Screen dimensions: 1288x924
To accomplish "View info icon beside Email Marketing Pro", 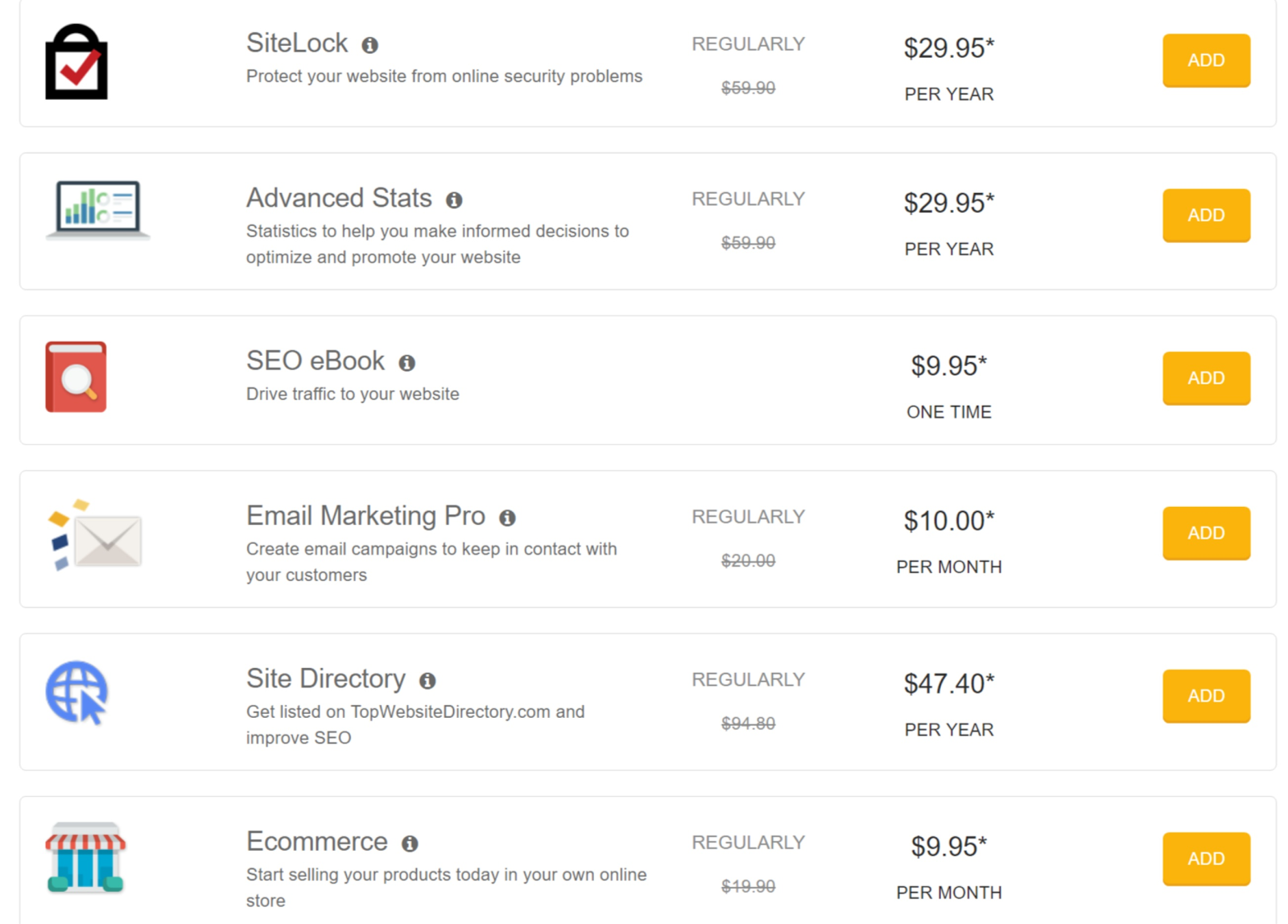I will pos(507,518).
